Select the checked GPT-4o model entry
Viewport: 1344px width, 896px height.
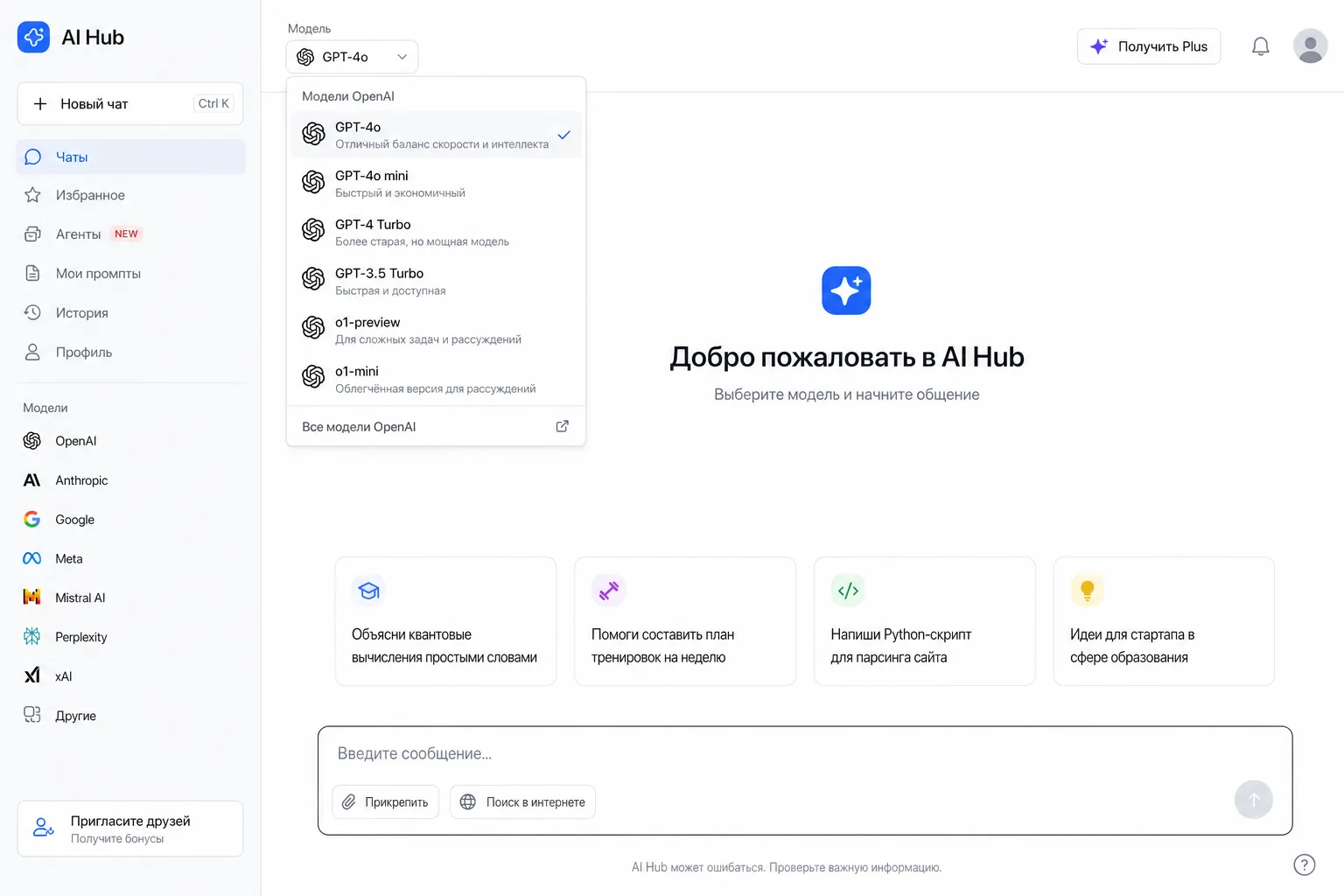436,134
